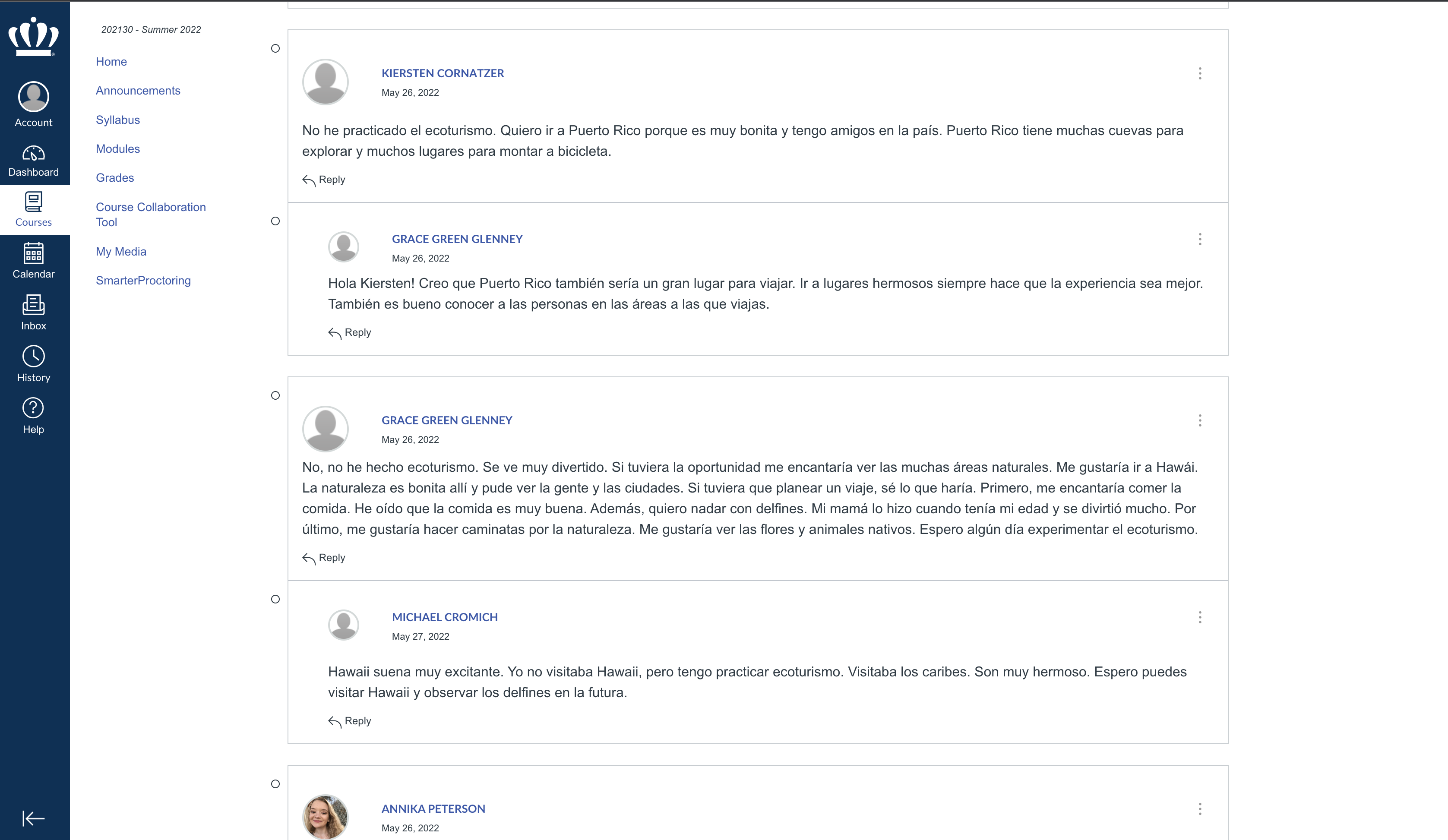Reply to Kiersten Cornatzer's post

pyautogui.click(x=324, y=180)
